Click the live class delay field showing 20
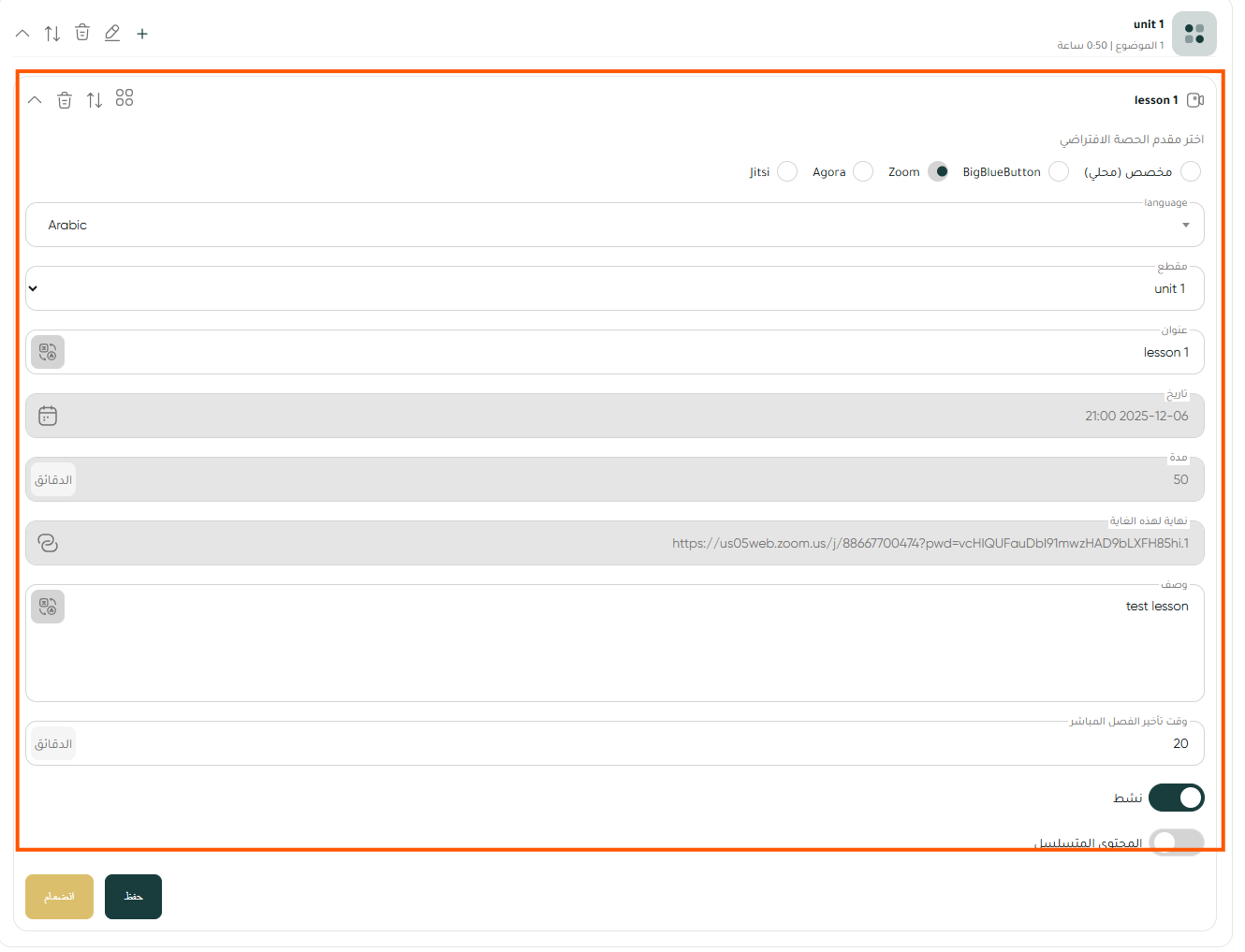1245x952 pixels. tap(615, 743)
